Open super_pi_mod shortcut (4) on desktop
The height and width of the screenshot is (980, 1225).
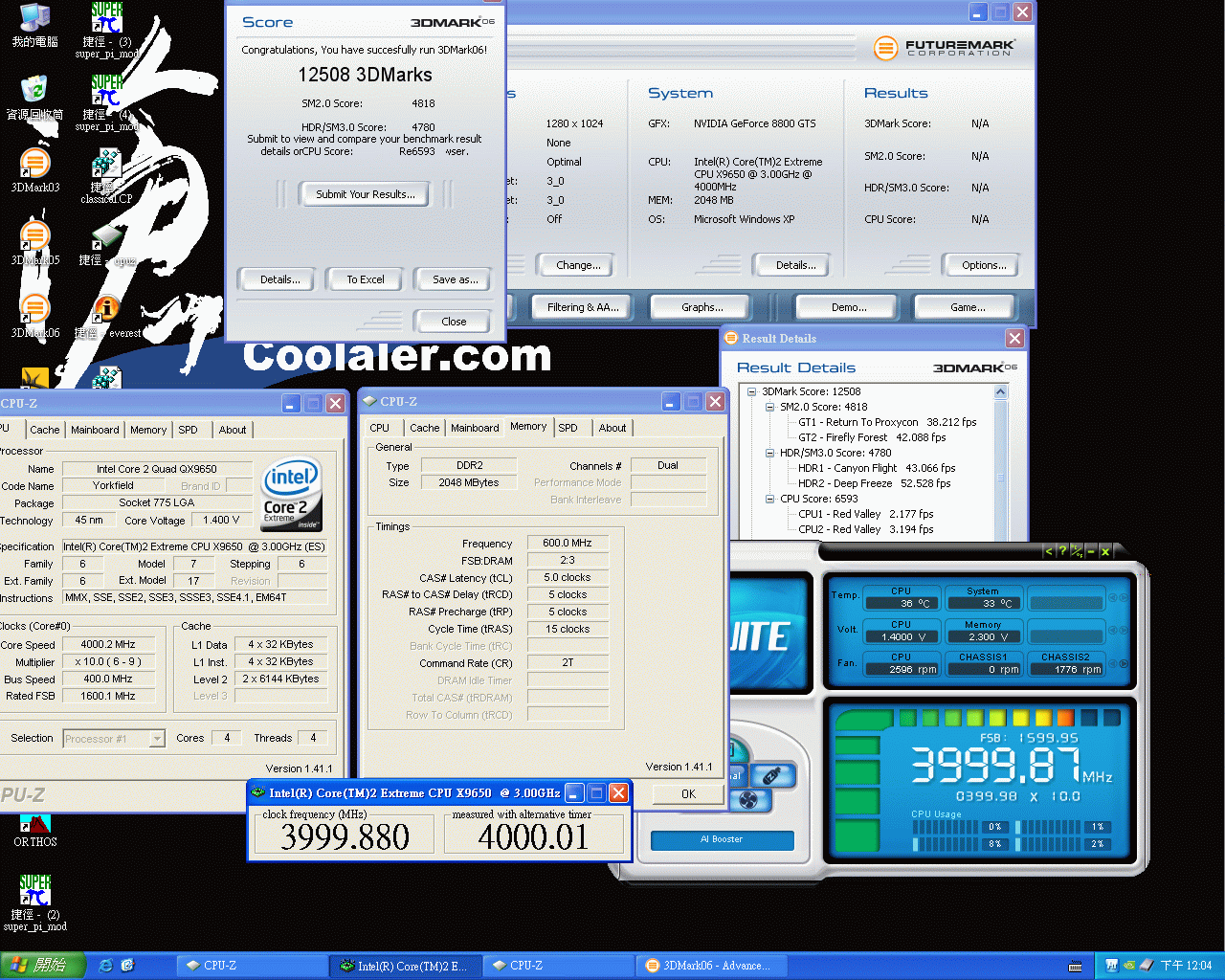[106, 103]
